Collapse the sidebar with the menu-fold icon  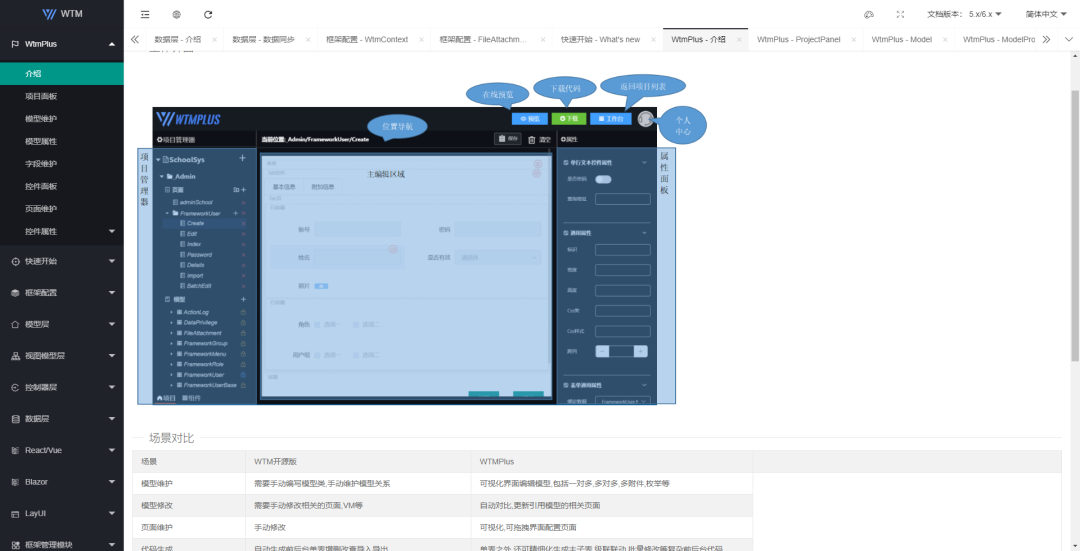pos(145,14)
